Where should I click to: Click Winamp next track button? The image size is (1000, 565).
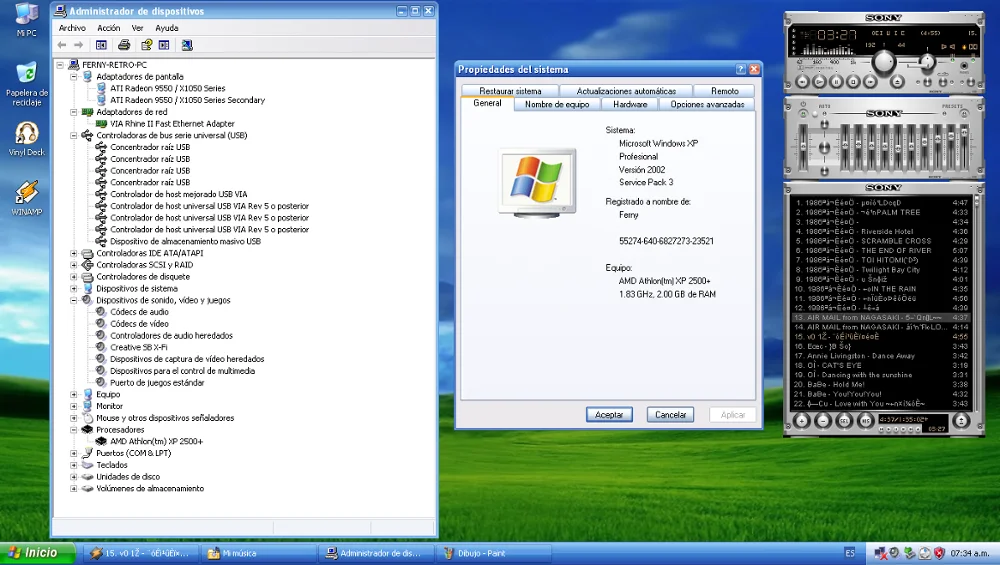coord(869,82)
